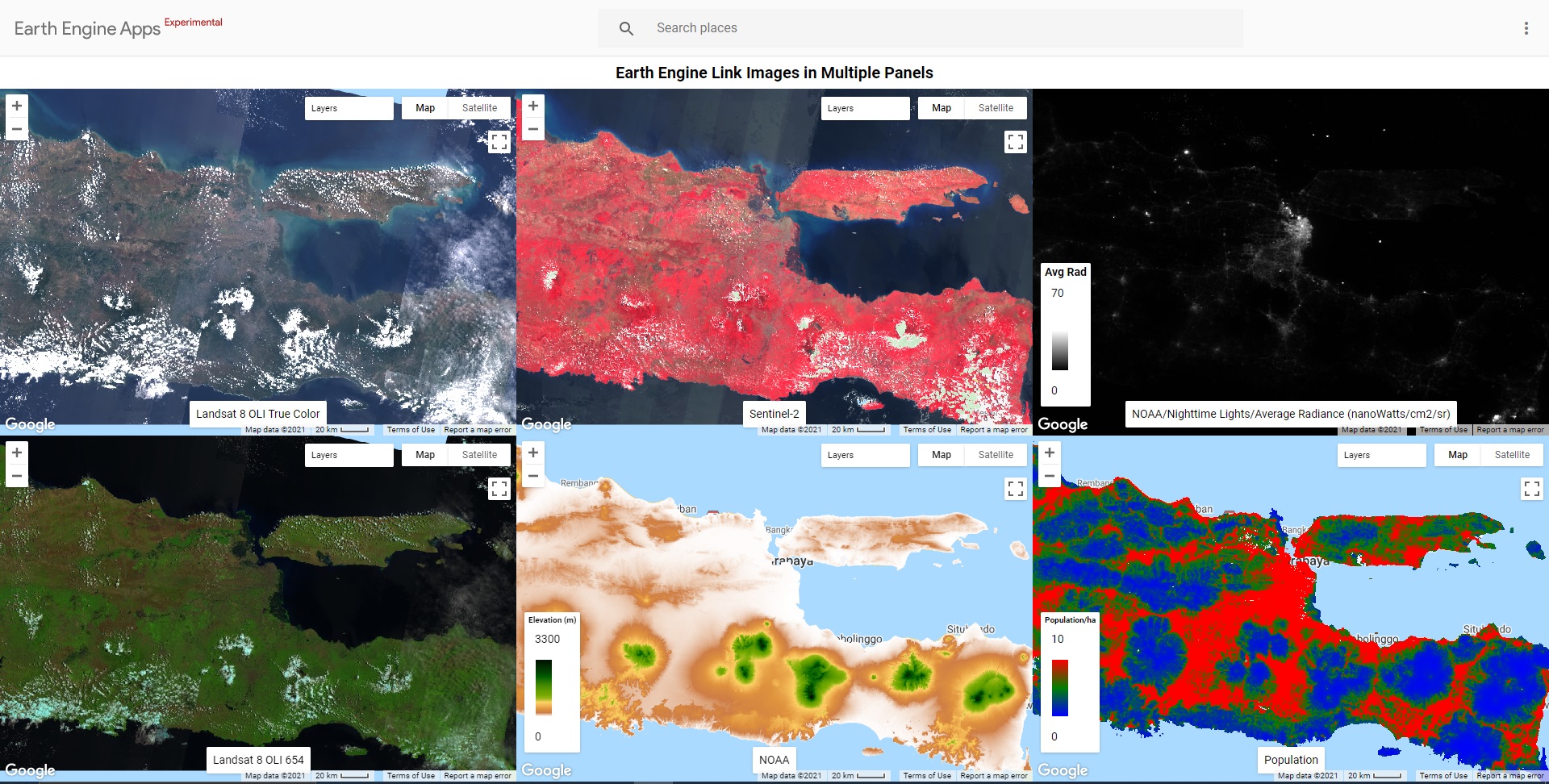Open the three-dot overflow menu
This screenshot has width=1549, height=784.
(1526, 28)
